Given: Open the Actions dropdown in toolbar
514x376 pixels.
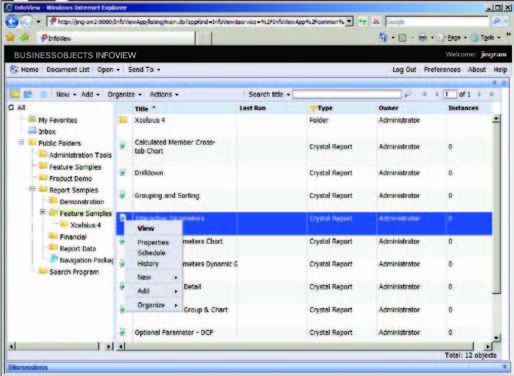Looking at the screenshot, I should [164, 95].
